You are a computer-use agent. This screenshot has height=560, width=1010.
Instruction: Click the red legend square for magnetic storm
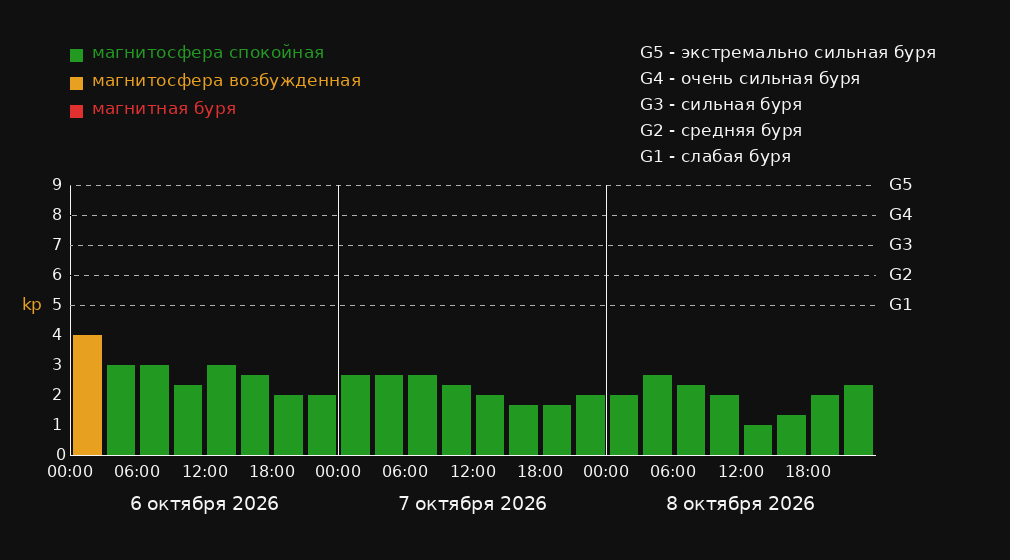point(76,111)
